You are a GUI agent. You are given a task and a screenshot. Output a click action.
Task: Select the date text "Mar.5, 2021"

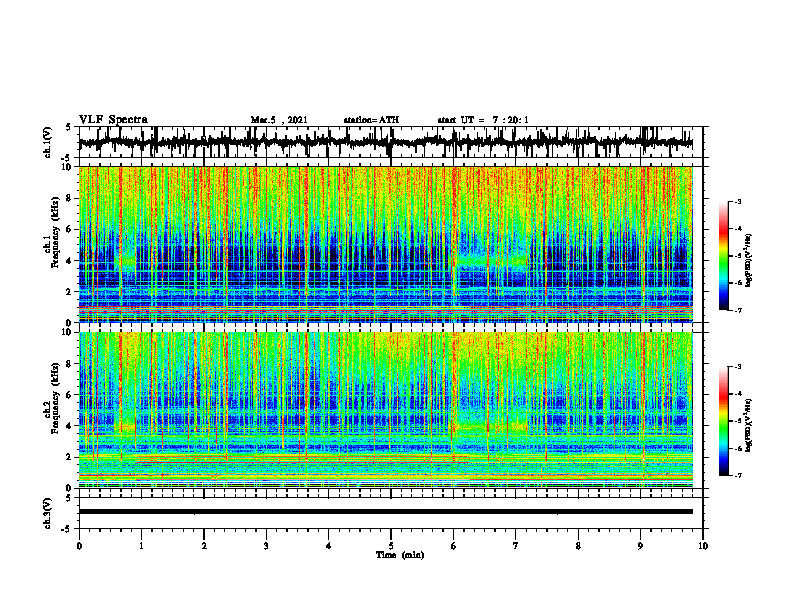coord(279,120)
